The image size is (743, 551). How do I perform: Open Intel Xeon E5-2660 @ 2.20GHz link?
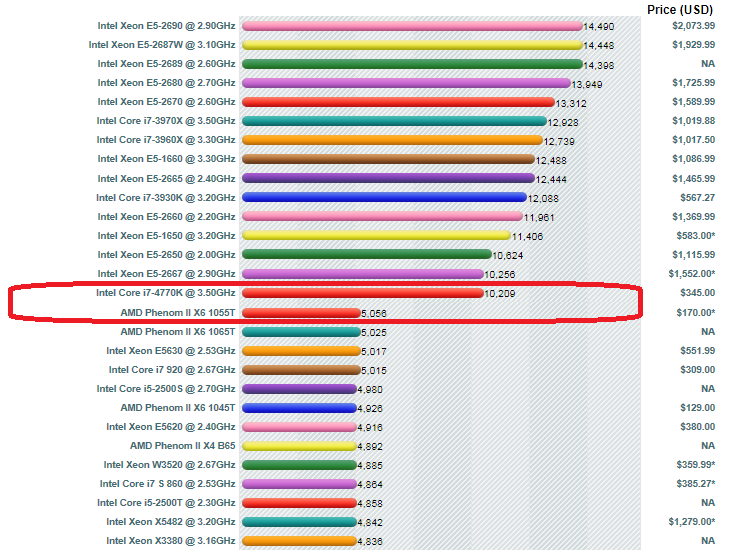click(x=166, y=217)
